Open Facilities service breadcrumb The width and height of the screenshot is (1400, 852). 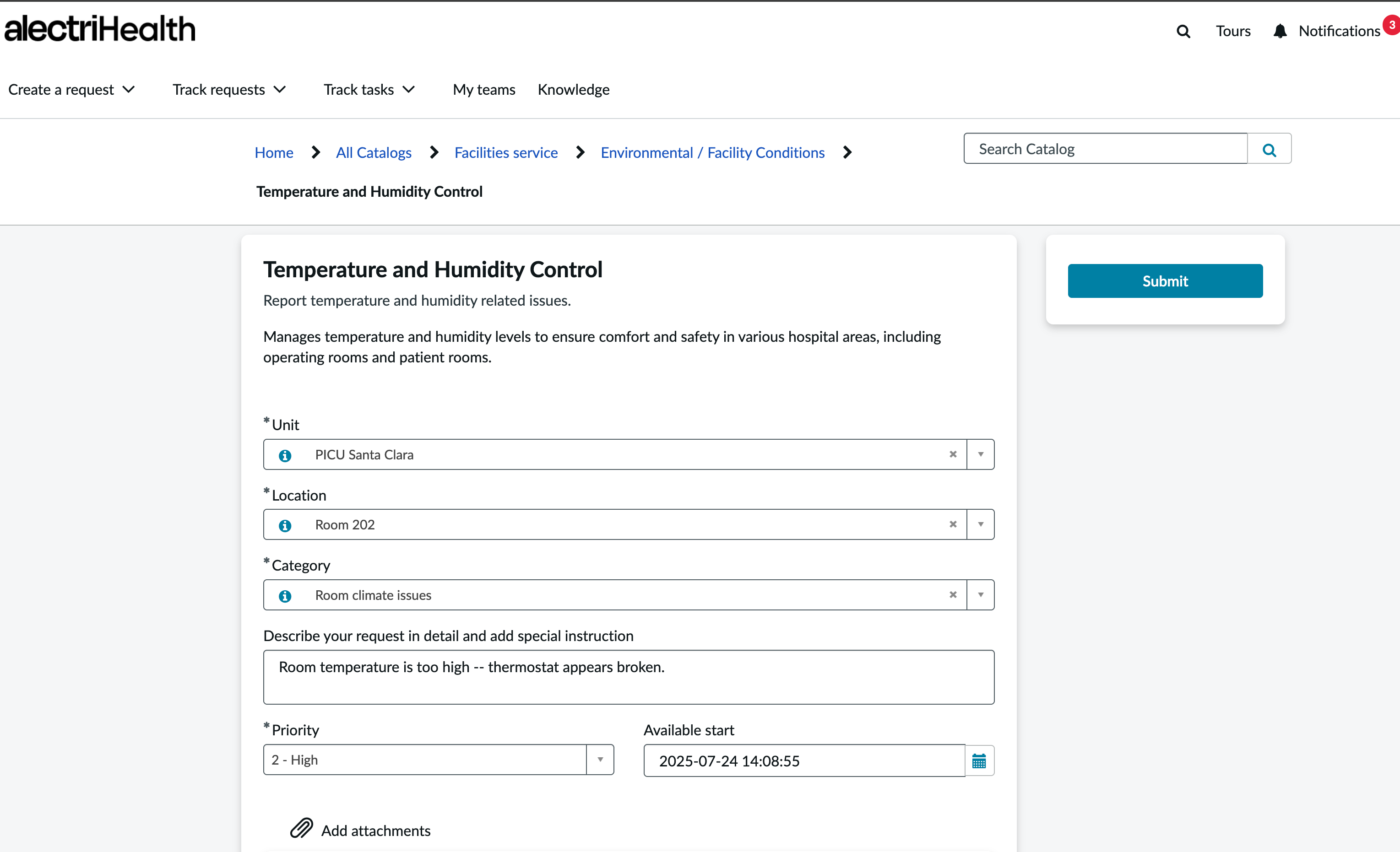[506, 153]
